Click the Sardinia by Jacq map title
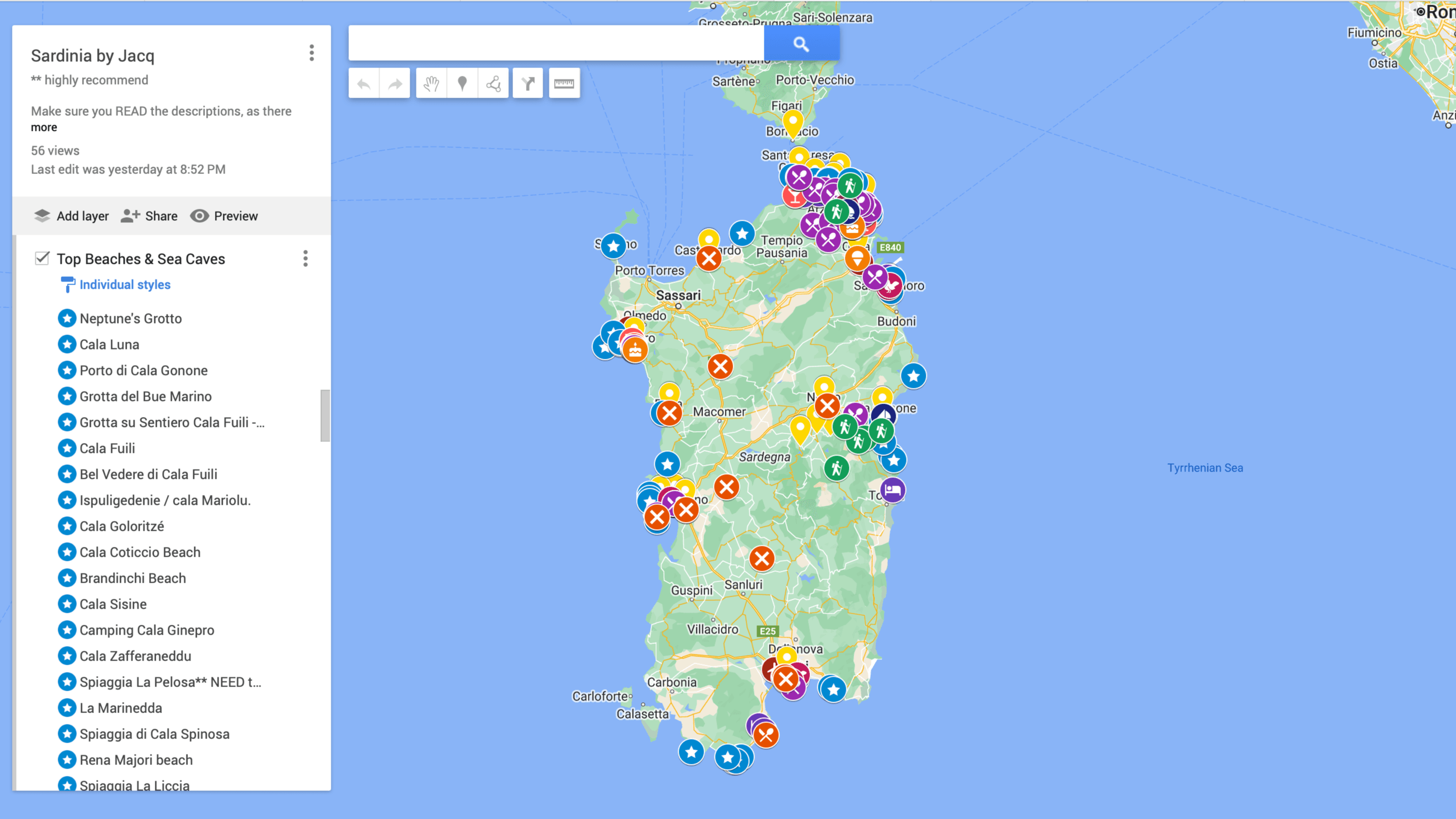Image resolution: width=1456 pixels, height=819 pixels. point(93,56)
